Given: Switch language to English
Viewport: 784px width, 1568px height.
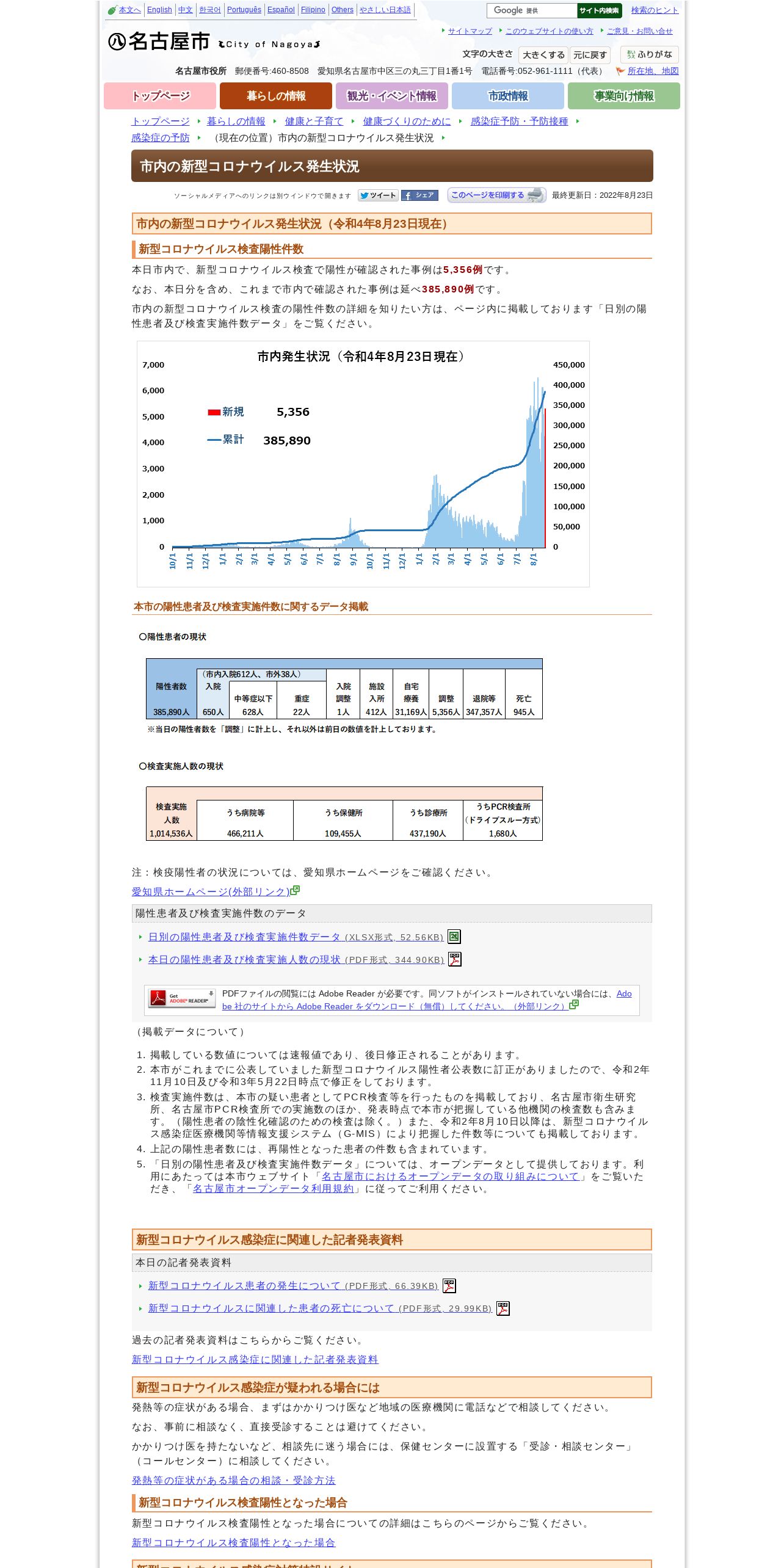Looking at the screenshot, I should coord(159,10).
